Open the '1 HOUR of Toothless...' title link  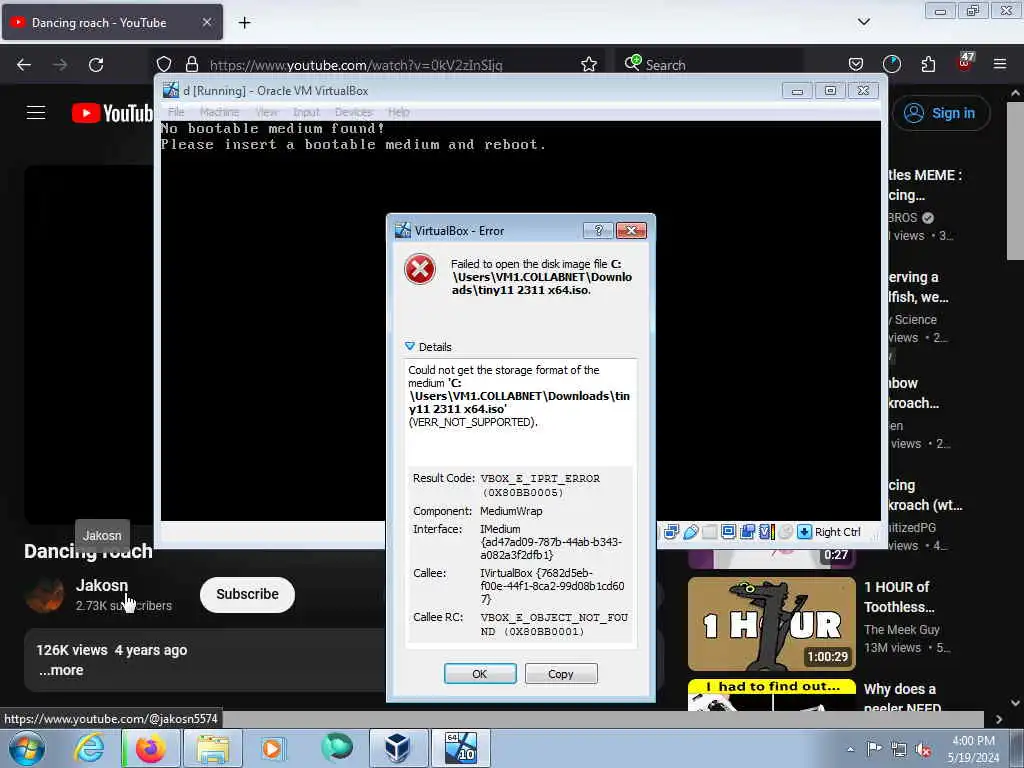pos(899,597)
